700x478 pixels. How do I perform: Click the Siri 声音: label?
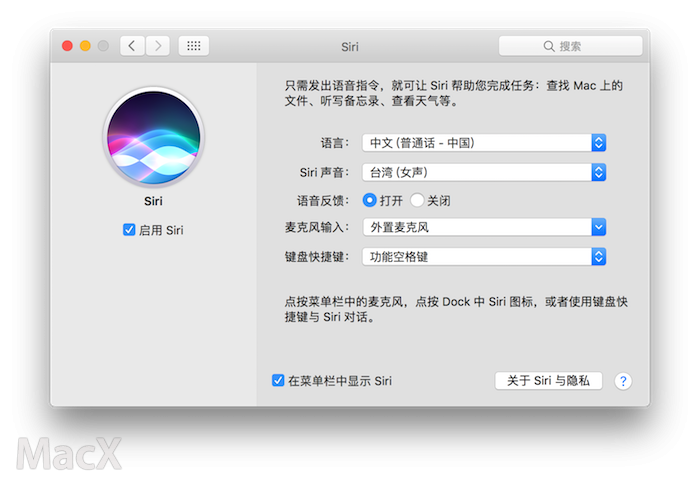324,172
